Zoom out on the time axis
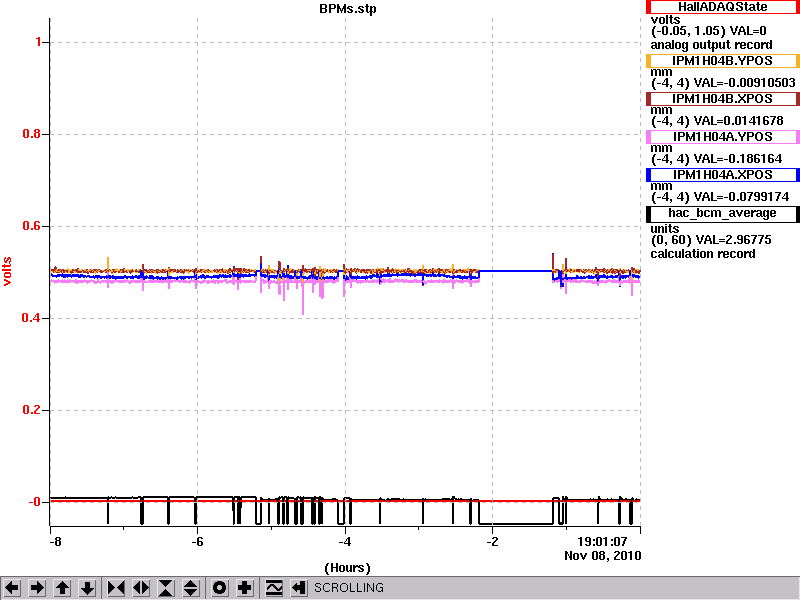Image resolution: width=800 pixels, height=600 pixels. 141,588
